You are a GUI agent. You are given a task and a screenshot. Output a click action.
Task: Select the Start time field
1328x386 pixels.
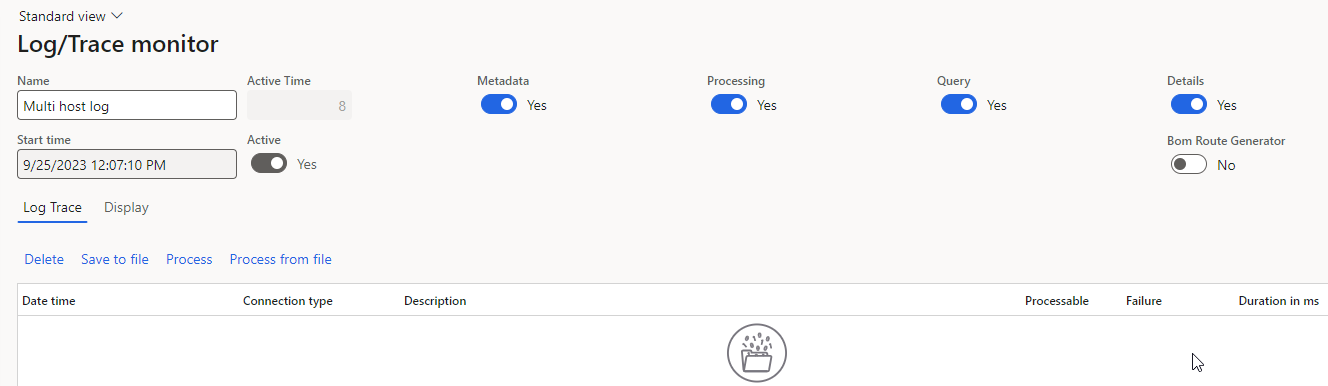click(127, 164)
